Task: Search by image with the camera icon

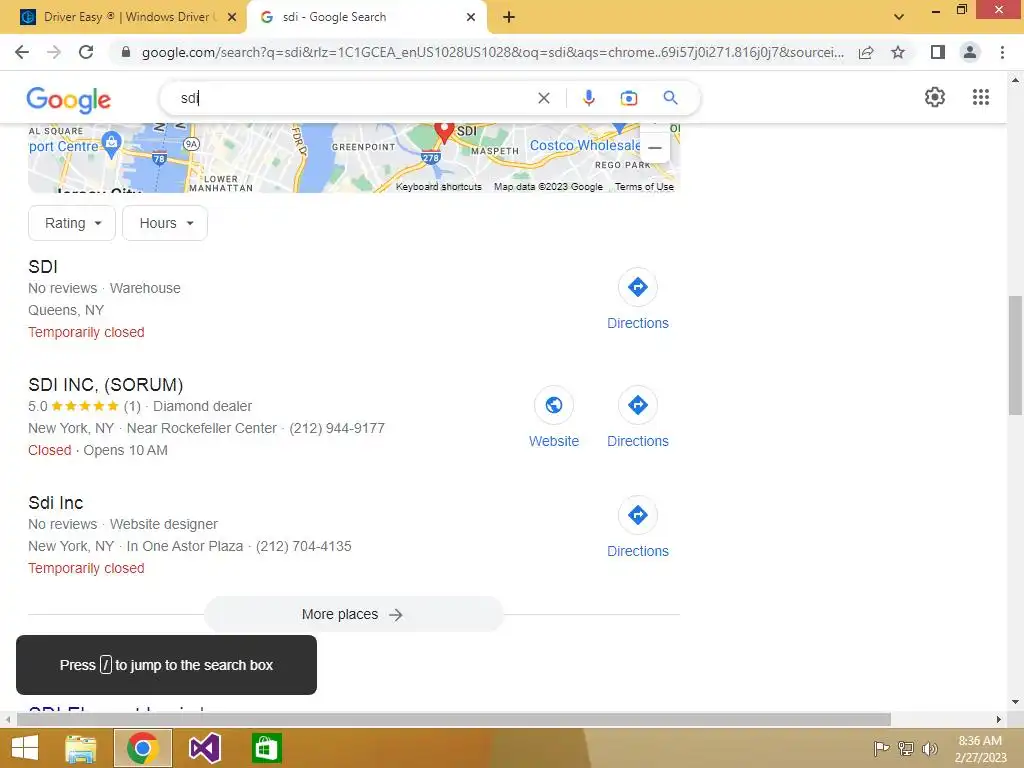Action: coord(628,98)
